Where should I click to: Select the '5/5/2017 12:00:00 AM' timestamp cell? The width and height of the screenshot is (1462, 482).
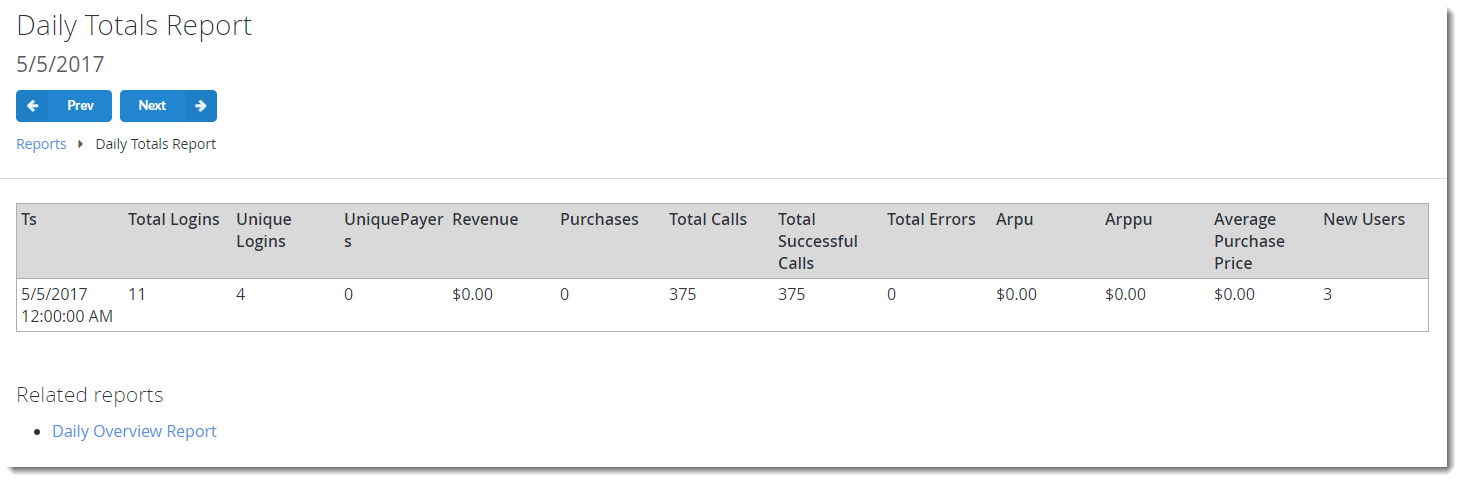67,305
